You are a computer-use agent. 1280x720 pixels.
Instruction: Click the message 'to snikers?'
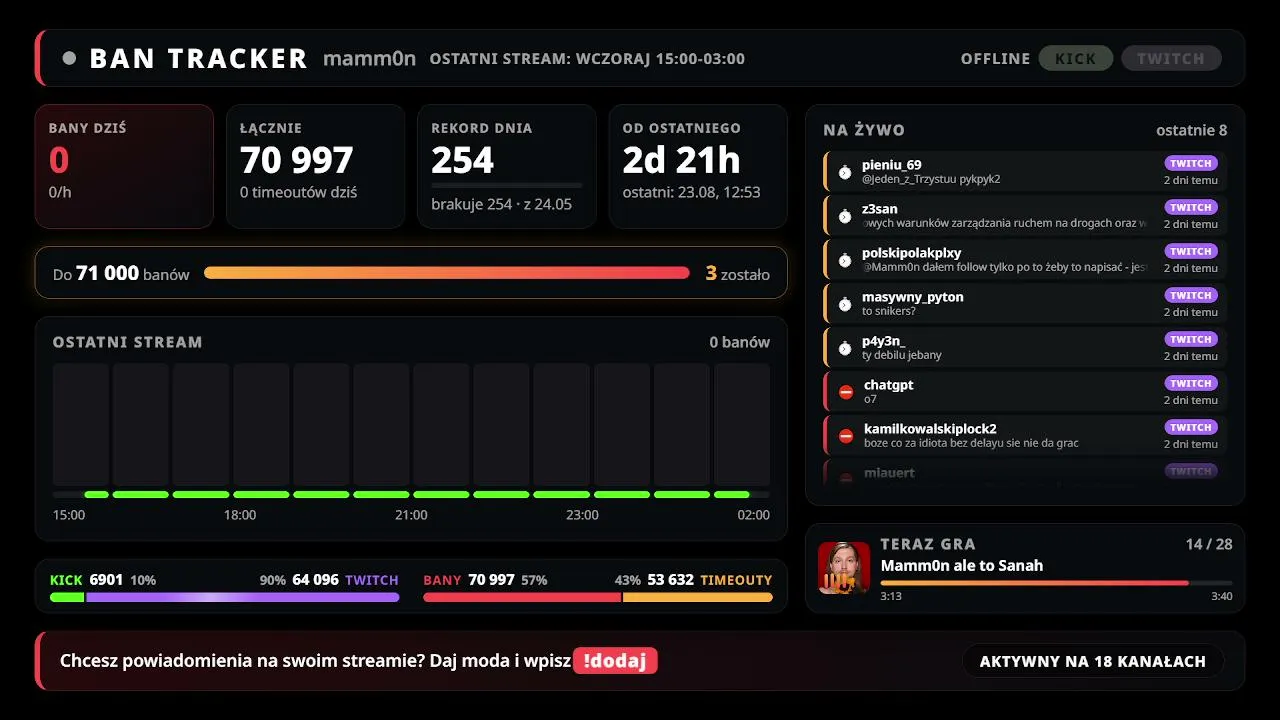[889, 311]
